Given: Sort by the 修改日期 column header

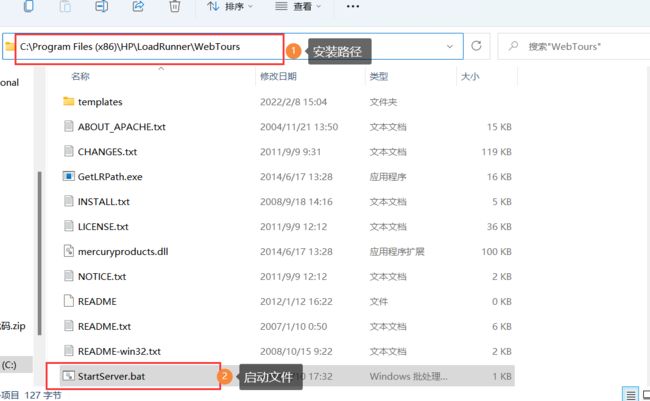Looking at the screenshot, I should click(x=278, y=76).
